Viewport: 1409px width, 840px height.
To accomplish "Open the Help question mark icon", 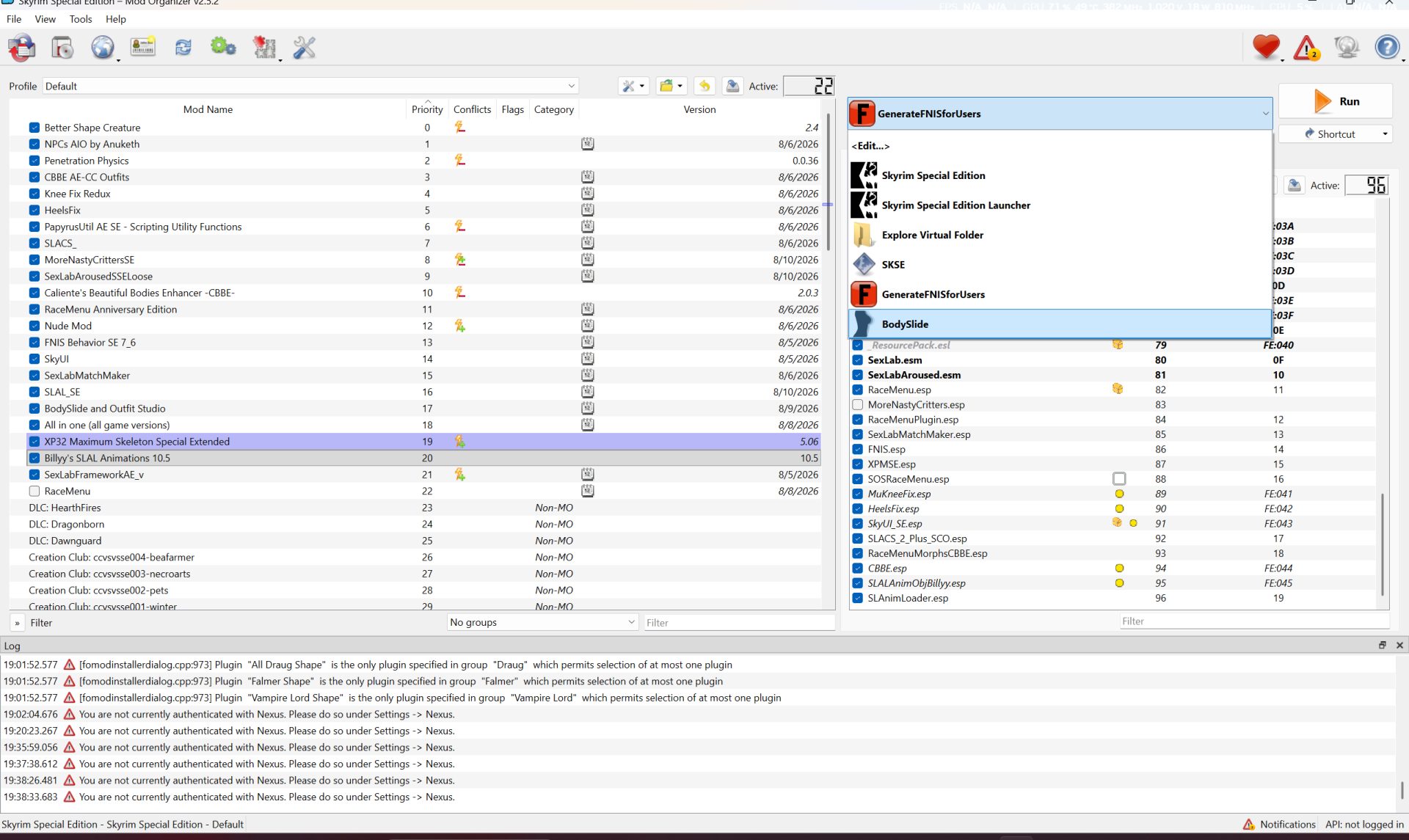I will (x=1387, y=47).
